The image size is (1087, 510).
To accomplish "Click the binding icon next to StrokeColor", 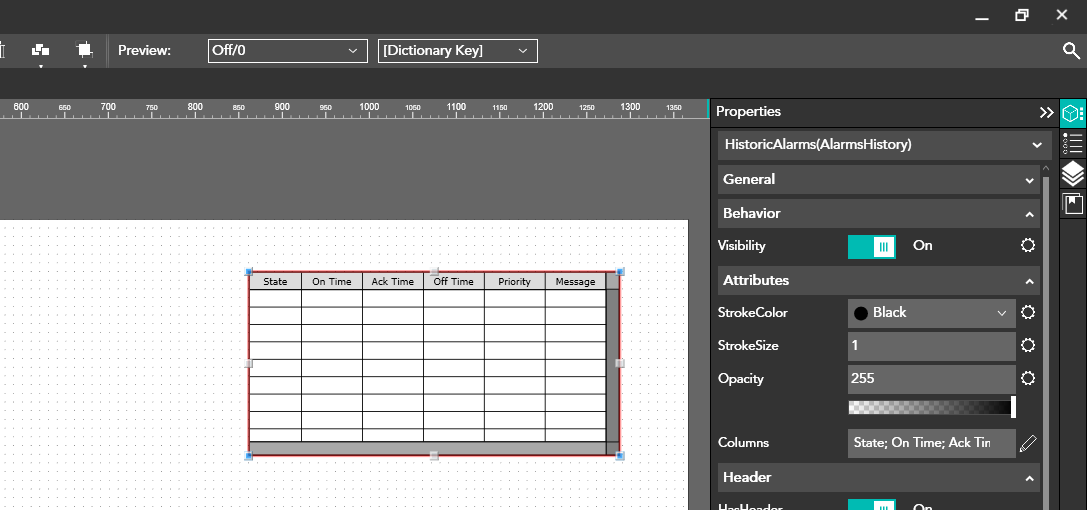I will pos(1027,313).
